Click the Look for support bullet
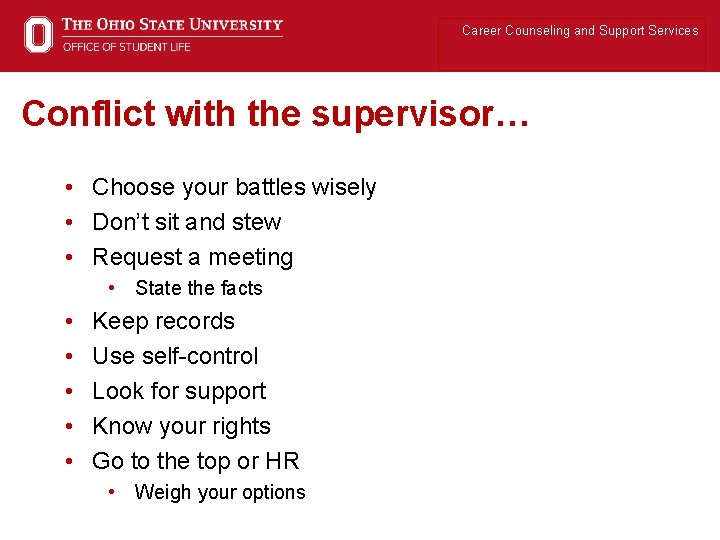Viewport: 720px width, 540px height. (179, 391)
